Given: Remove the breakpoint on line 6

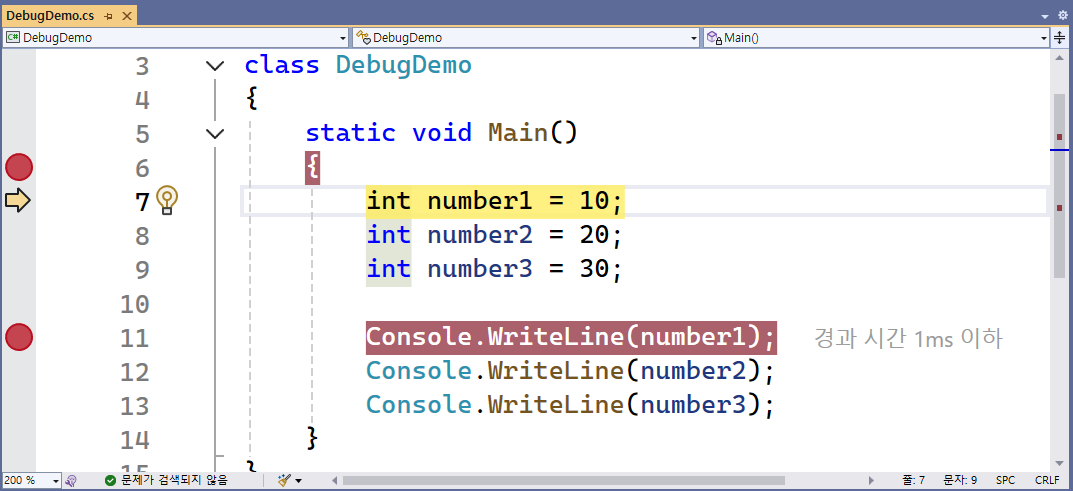Looking at the screenshot, I should click(19, 167).
